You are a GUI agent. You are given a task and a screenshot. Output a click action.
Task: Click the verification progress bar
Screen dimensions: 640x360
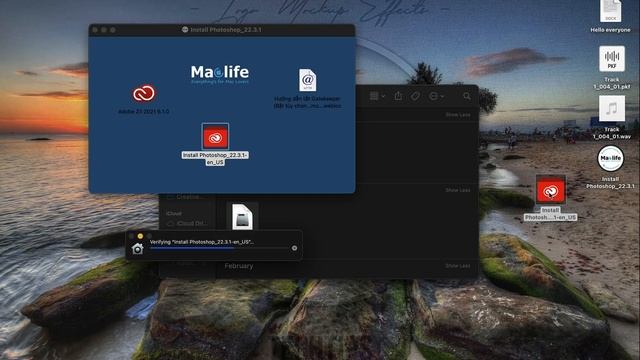(x=219, y=248)
